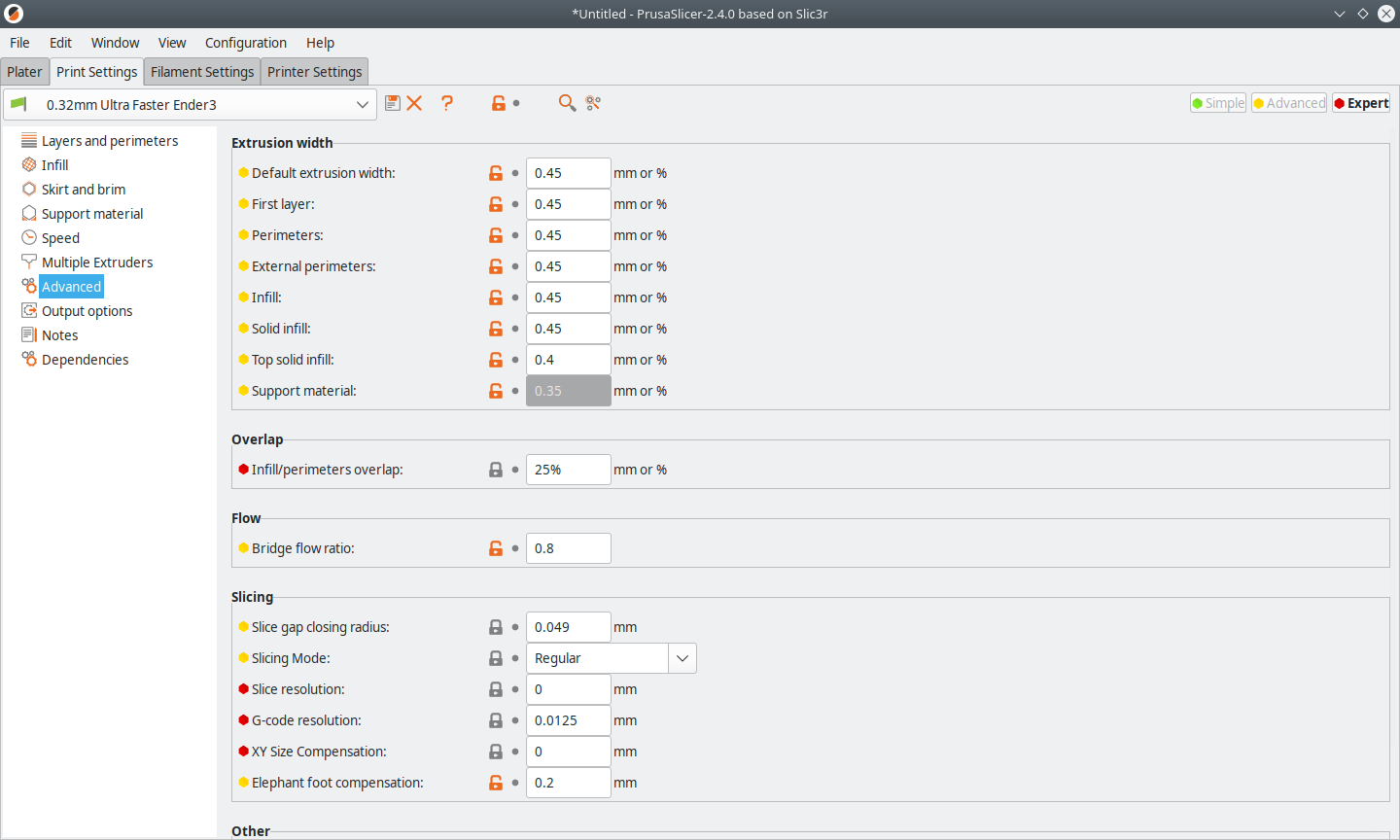Select the Output options icon
The height and width of the screenshot is (840, 1400).
tap(29, 311)
